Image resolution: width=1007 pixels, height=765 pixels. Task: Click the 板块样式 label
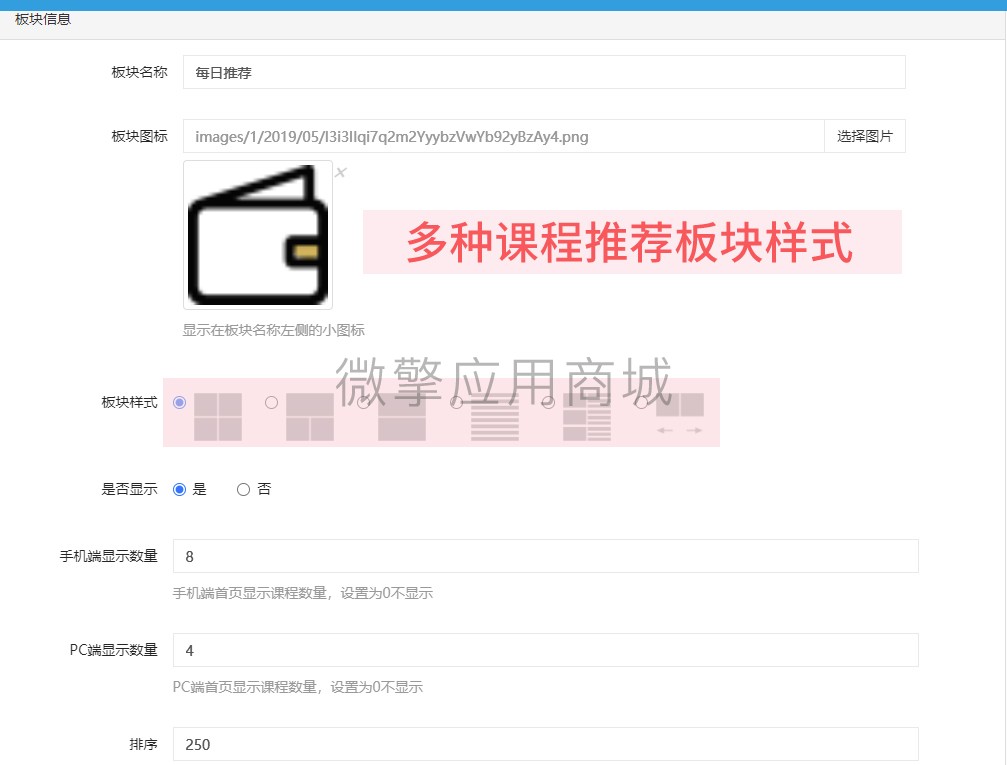coord(129,402)
